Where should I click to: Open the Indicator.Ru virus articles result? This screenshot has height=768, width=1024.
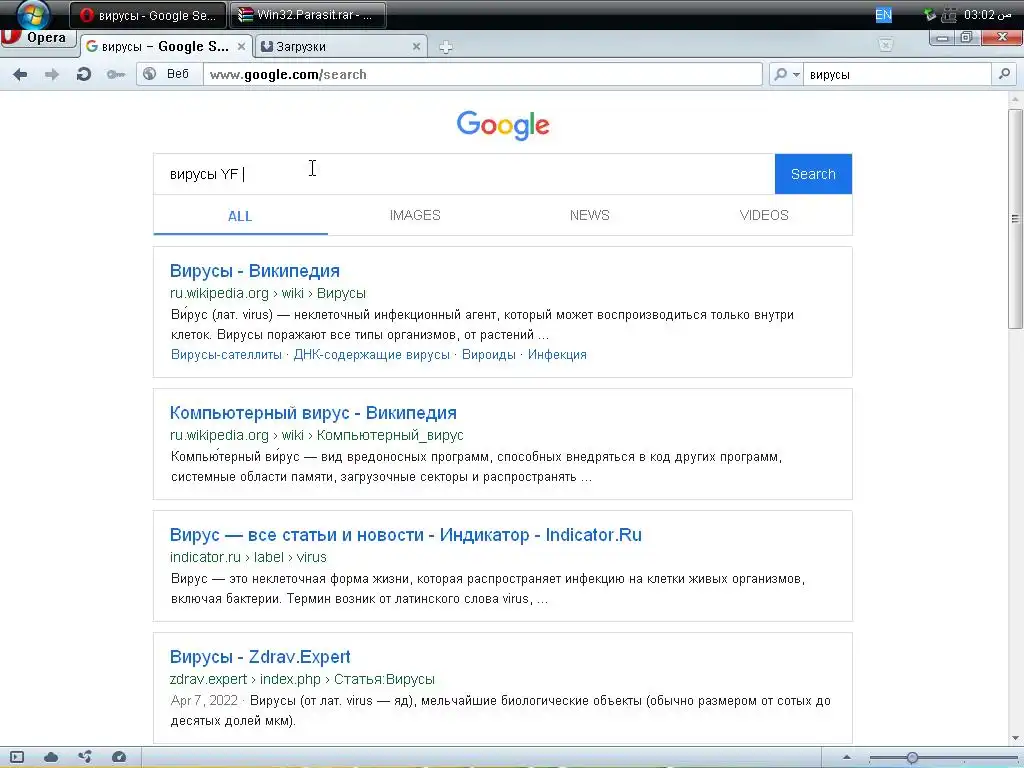click(406, 535)
